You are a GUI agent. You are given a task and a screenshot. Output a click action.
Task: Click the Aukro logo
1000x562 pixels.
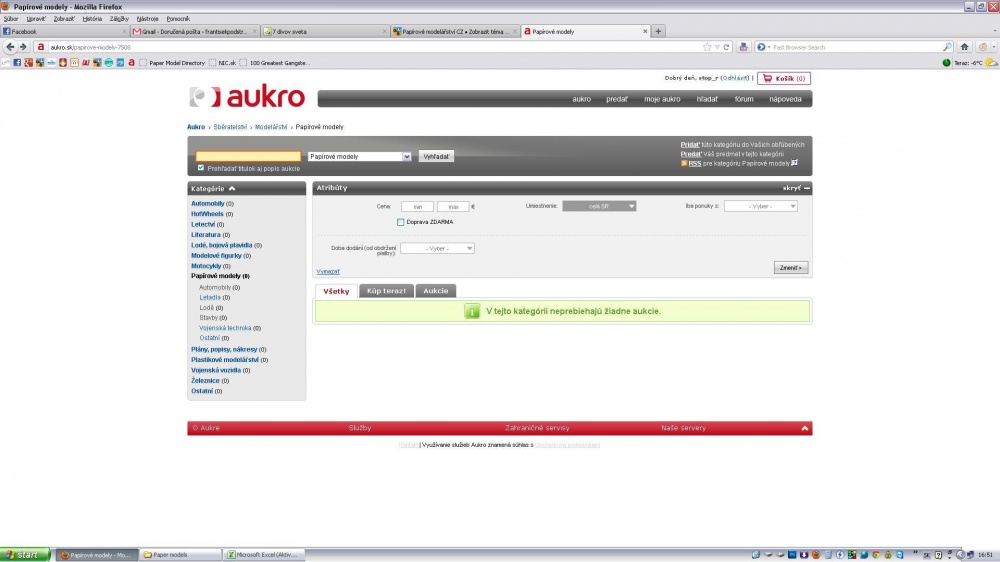pyautogui.click(x=247, y=97)
